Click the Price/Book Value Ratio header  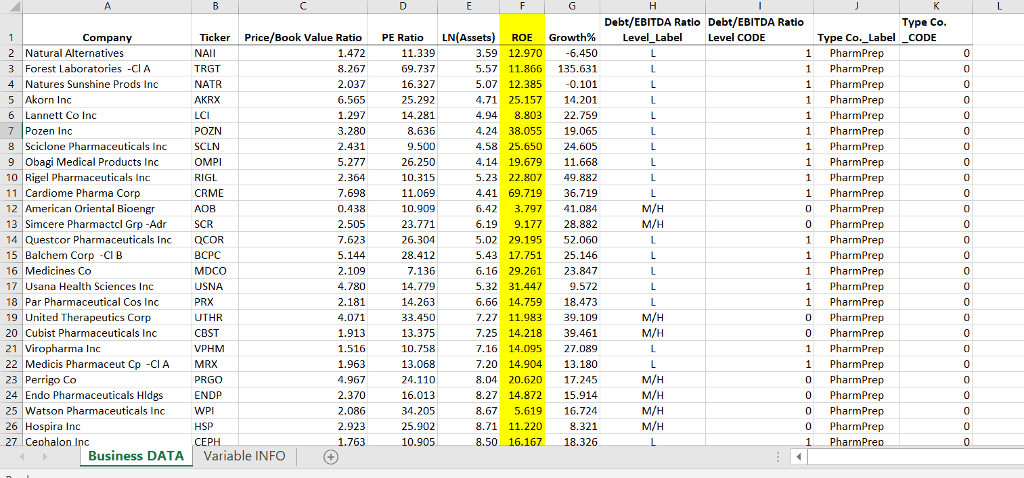click(x=303, y=29)
